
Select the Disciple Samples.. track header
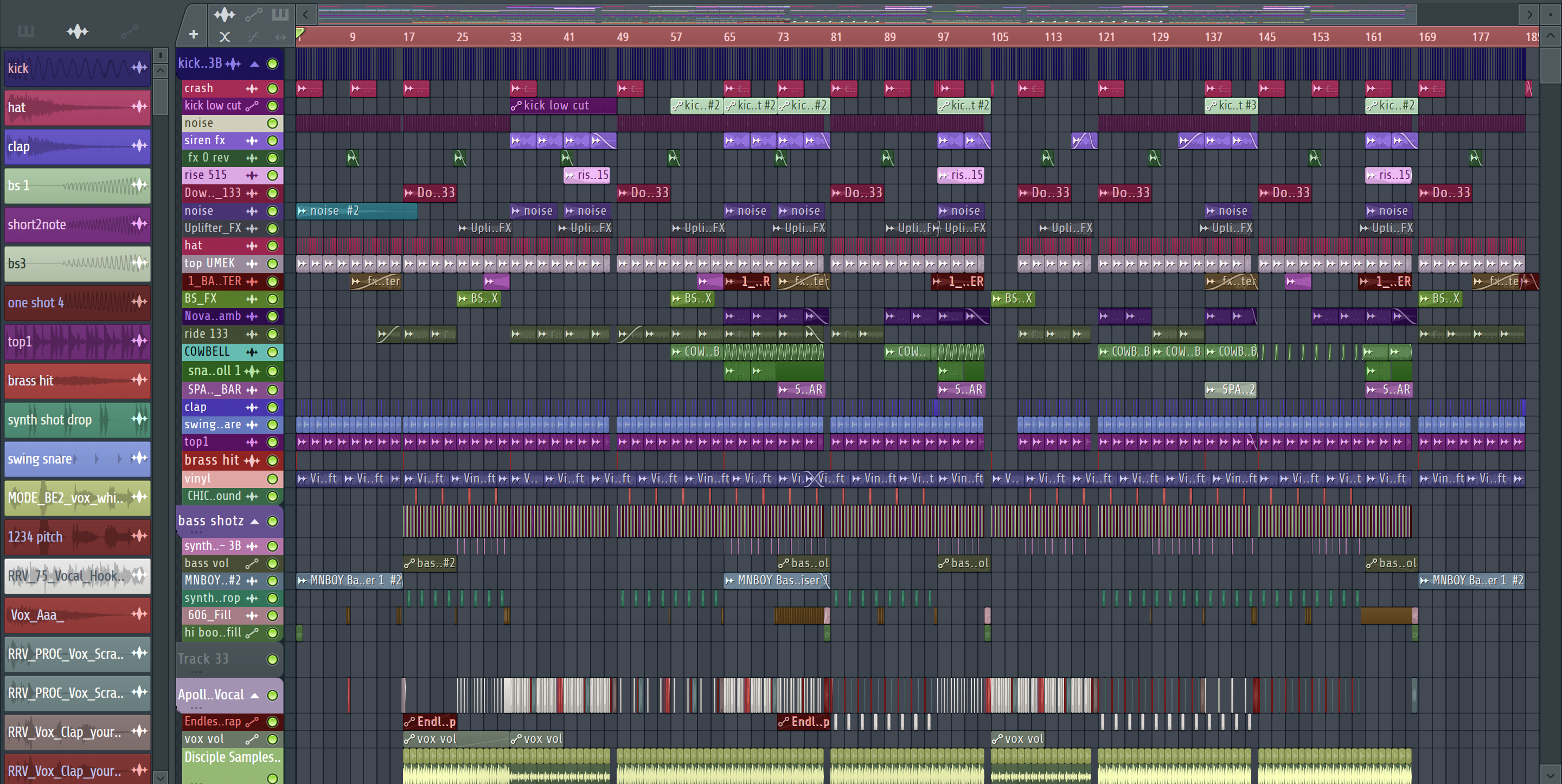232,766
